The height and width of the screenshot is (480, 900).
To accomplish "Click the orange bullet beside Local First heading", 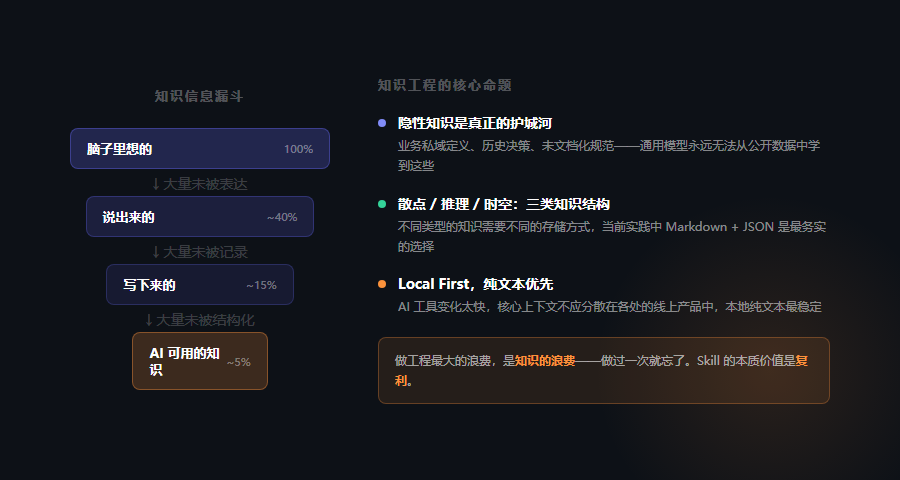I will pos(382,284).
